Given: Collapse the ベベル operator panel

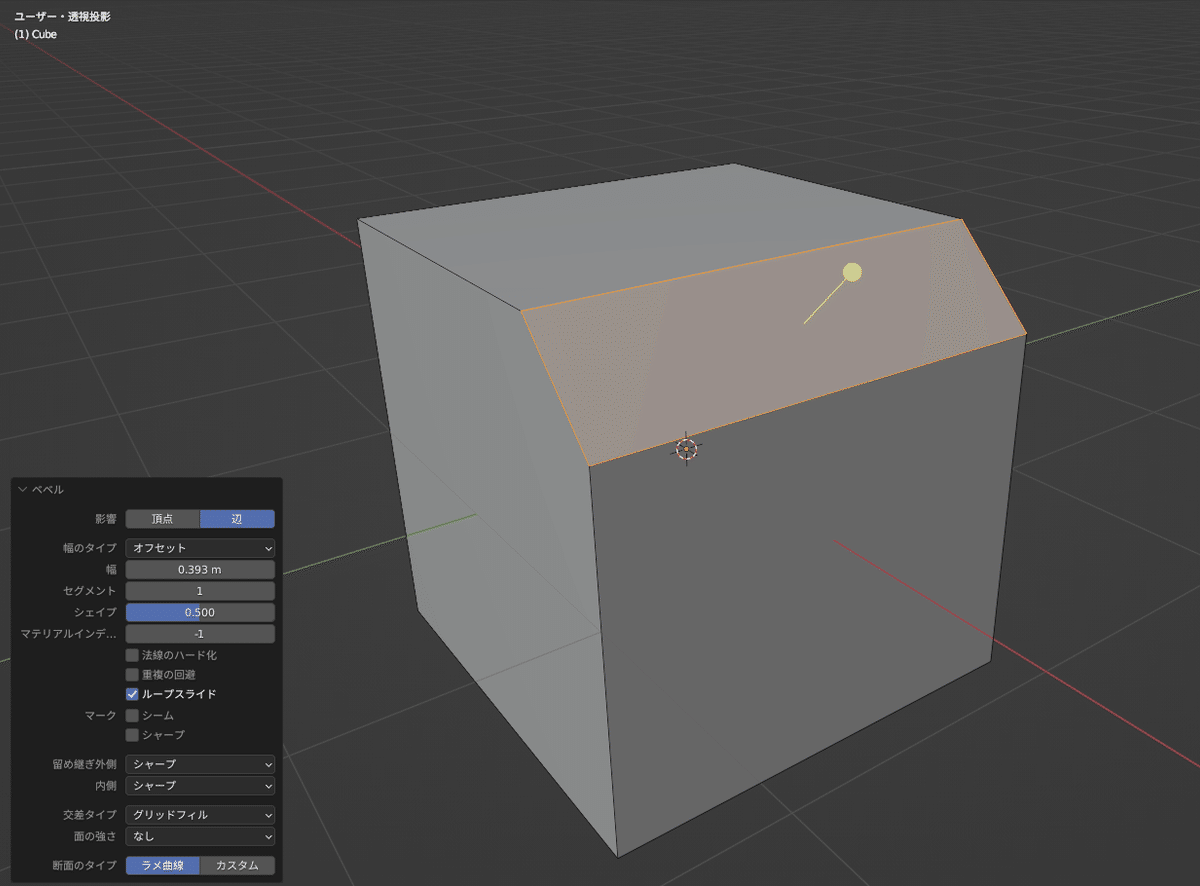Looking at the screenshot, I should [x=22, y=490].
